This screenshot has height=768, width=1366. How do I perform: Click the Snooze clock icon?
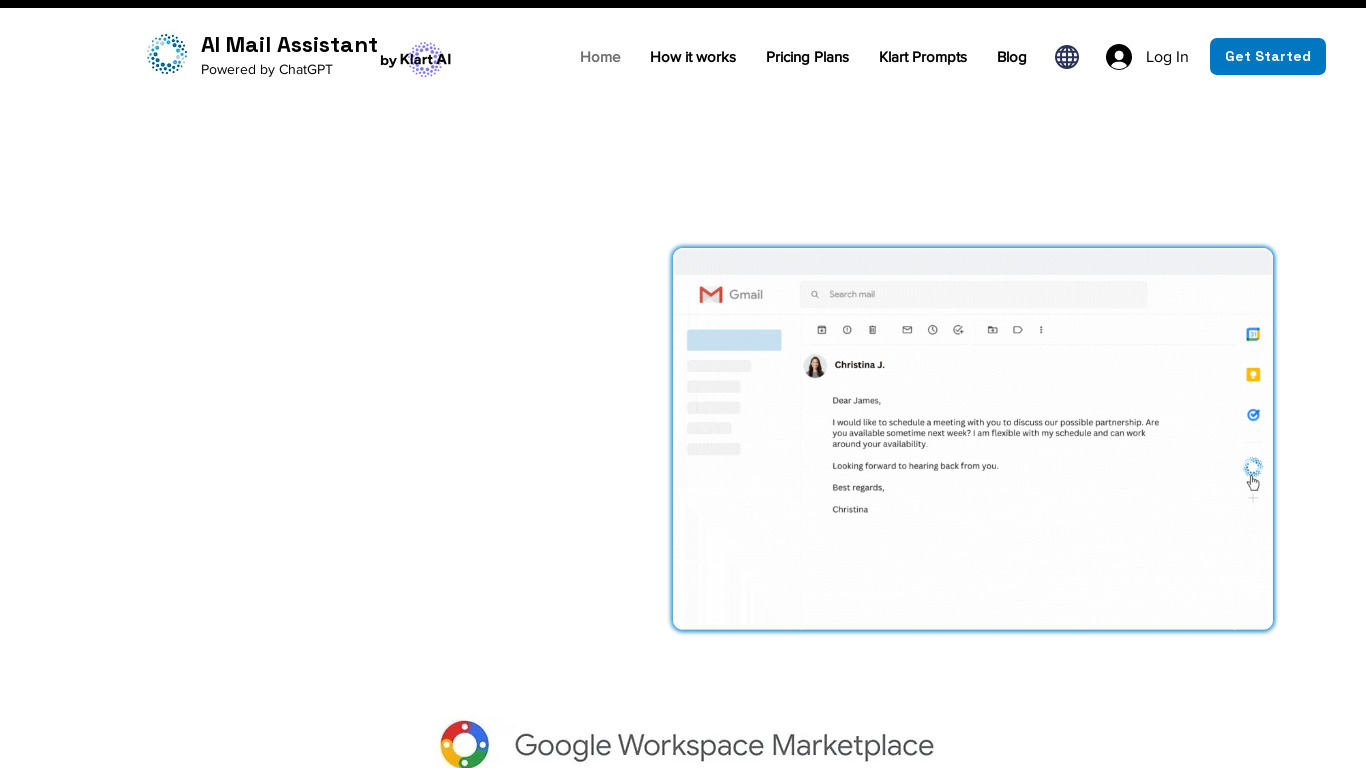932,330
